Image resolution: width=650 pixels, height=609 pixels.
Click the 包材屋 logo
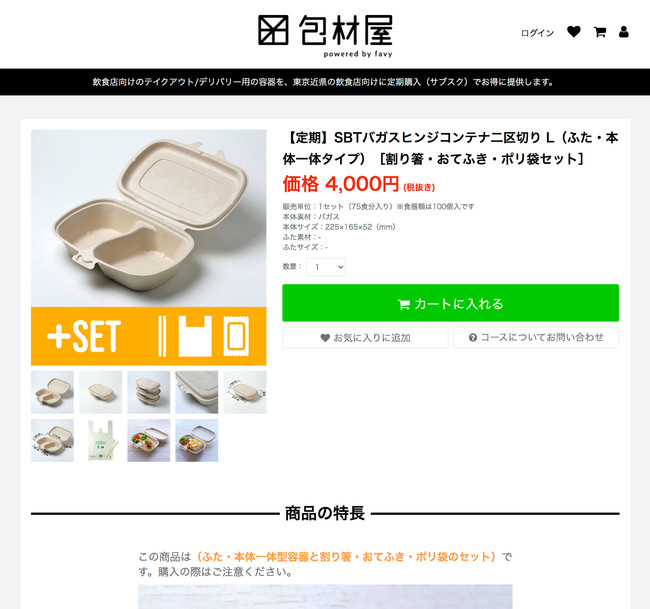point(325,36)
